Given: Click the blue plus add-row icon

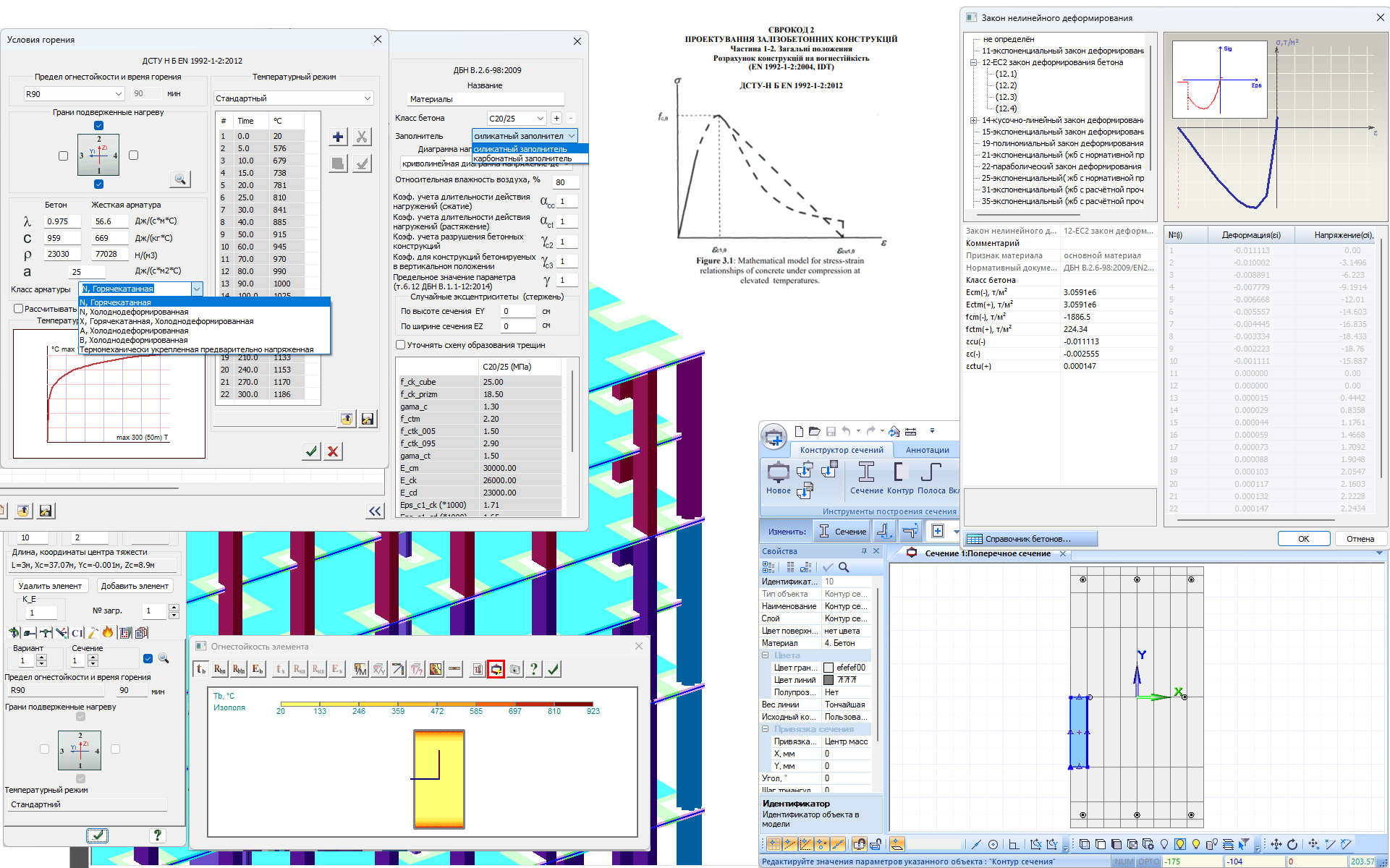Looking at the screenshot, I should pyautogui.click(x=338, y=137).
